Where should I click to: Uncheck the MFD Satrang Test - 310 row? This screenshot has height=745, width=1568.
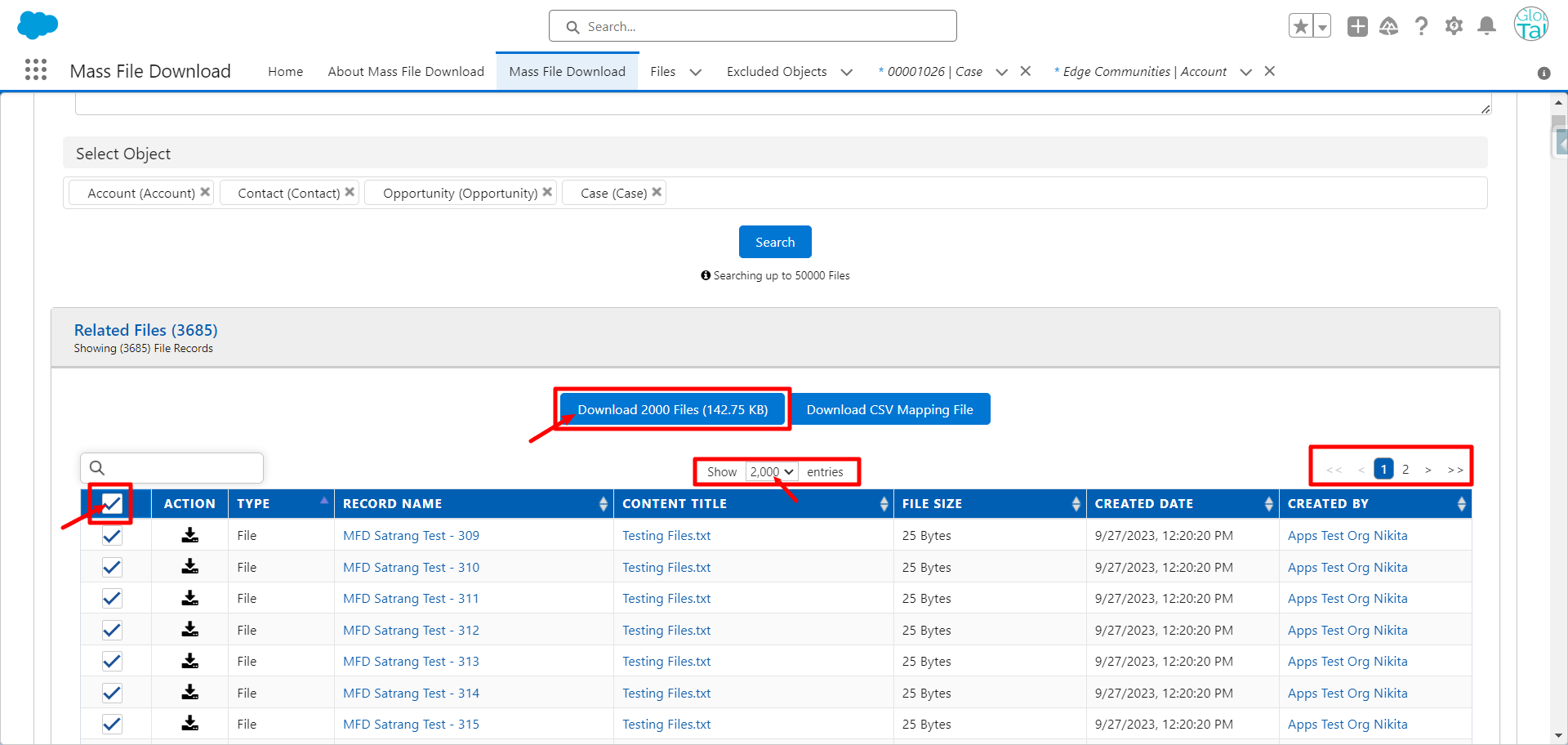point(112,567)
